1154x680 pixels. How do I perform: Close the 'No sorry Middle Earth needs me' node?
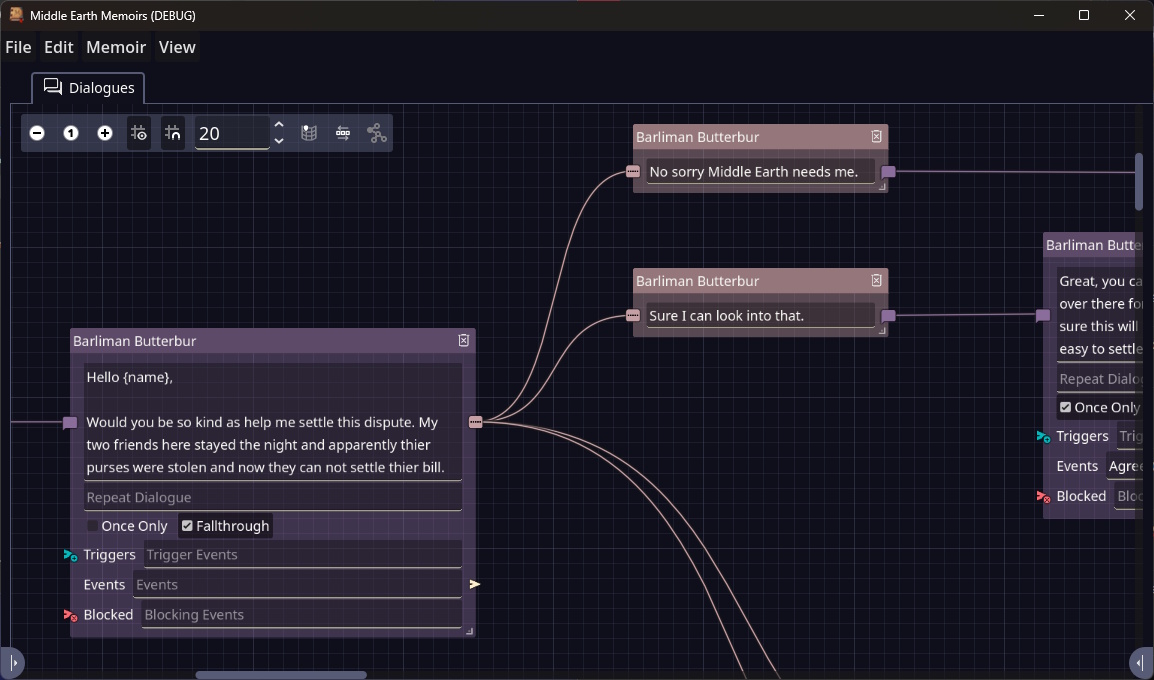click(x=876, y=137)
